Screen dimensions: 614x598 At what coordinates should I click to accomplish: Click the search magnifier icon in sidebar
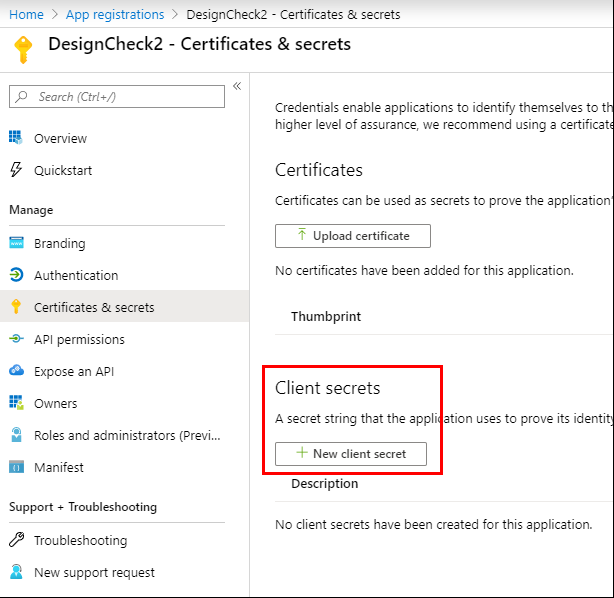[x=21, y=96]
